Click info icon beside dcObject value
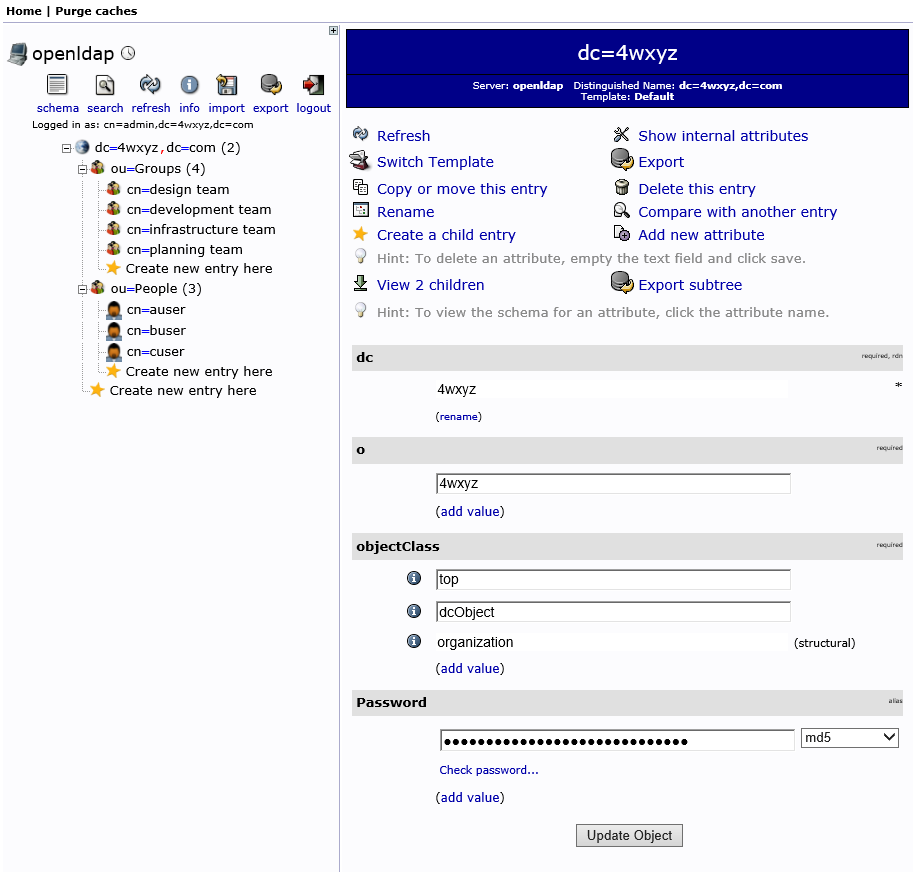 (414, 611)
